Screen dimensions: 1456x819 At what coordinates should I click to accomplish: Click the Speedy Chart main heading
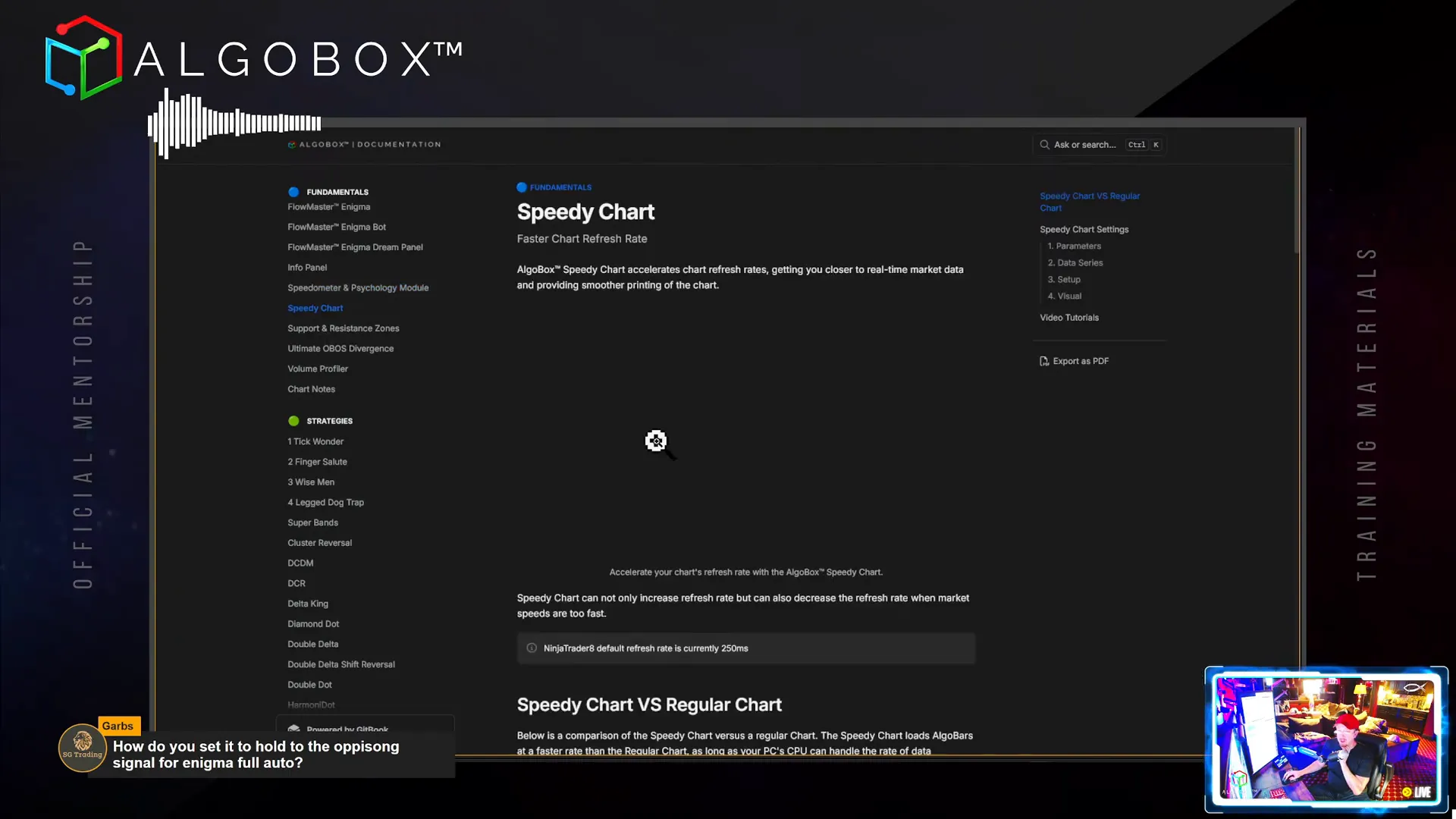tap(585, 212)
